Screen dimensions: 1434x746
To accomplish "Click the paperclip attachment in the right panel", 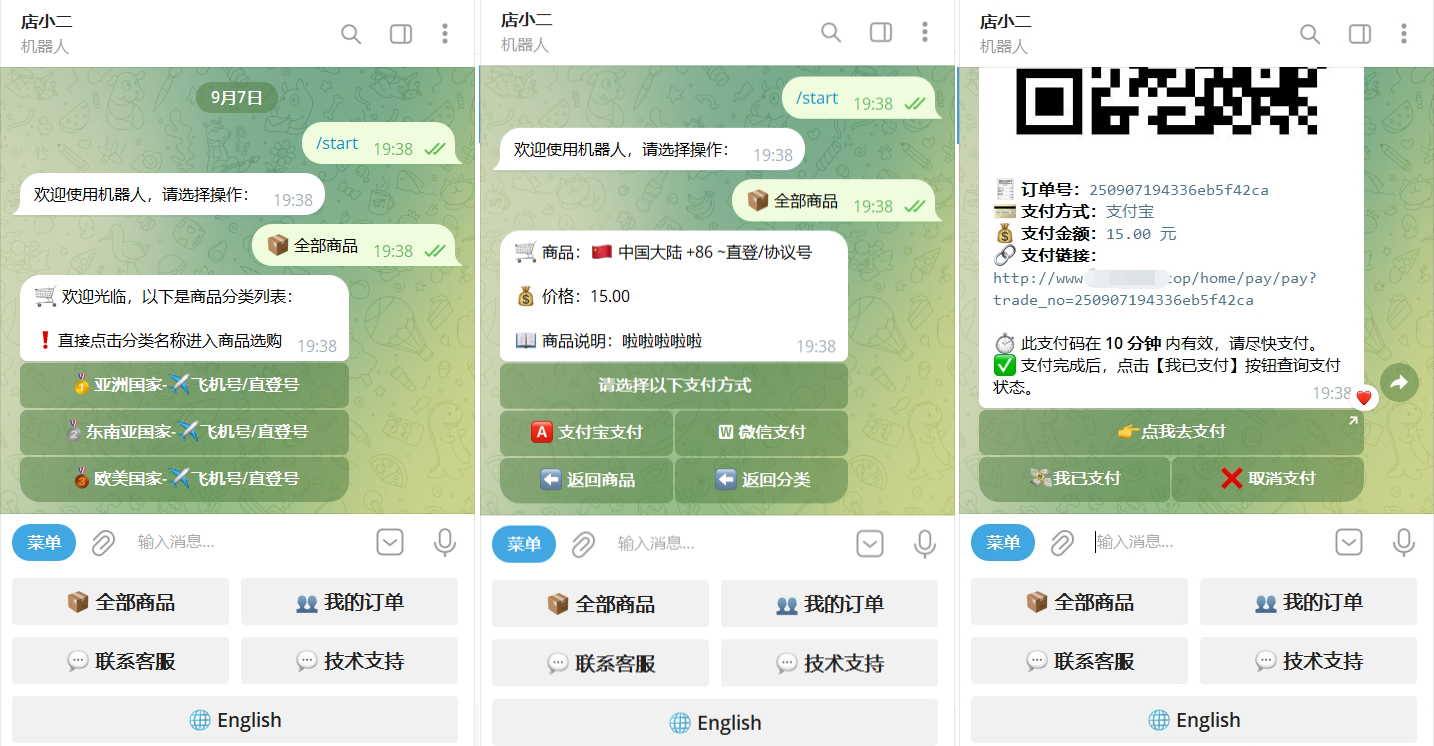I will [1062, 542].
